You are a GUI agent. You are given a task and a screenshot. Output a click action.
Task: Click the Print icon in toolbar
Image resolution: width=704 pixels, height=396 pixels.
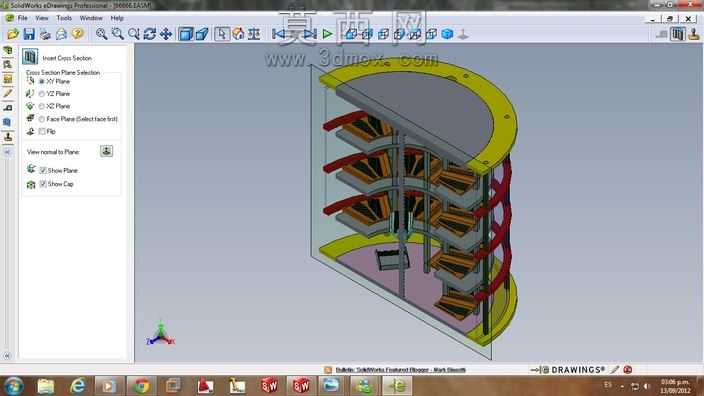point(45,34)
